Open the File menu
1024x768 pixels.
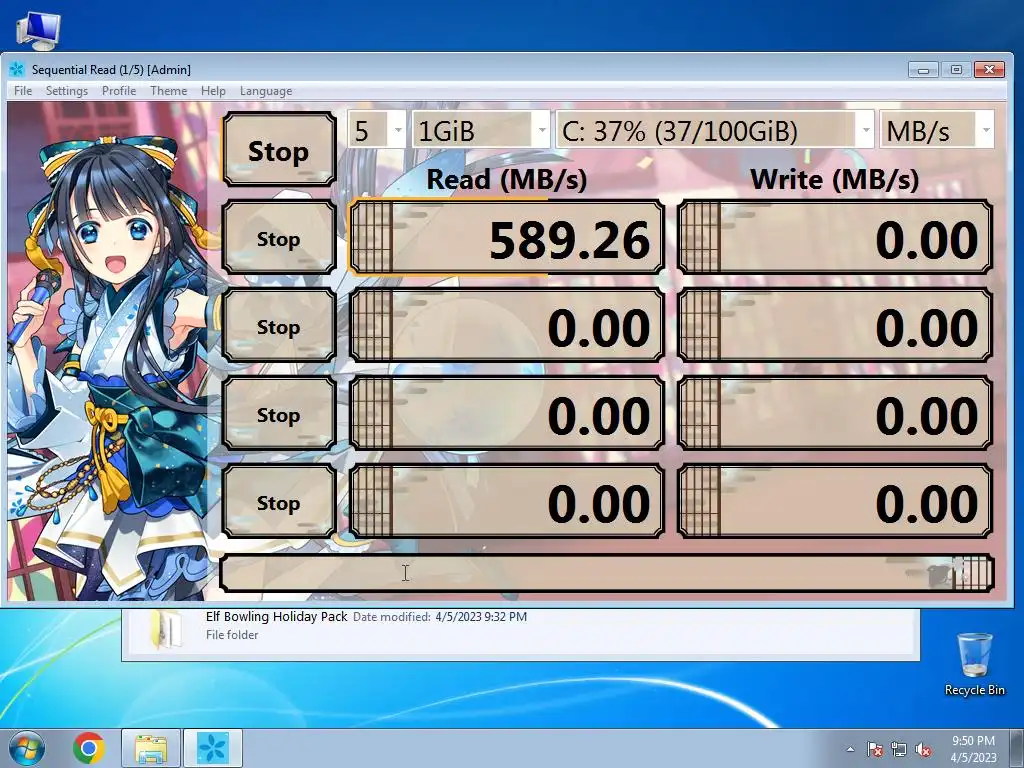(23, 91)
